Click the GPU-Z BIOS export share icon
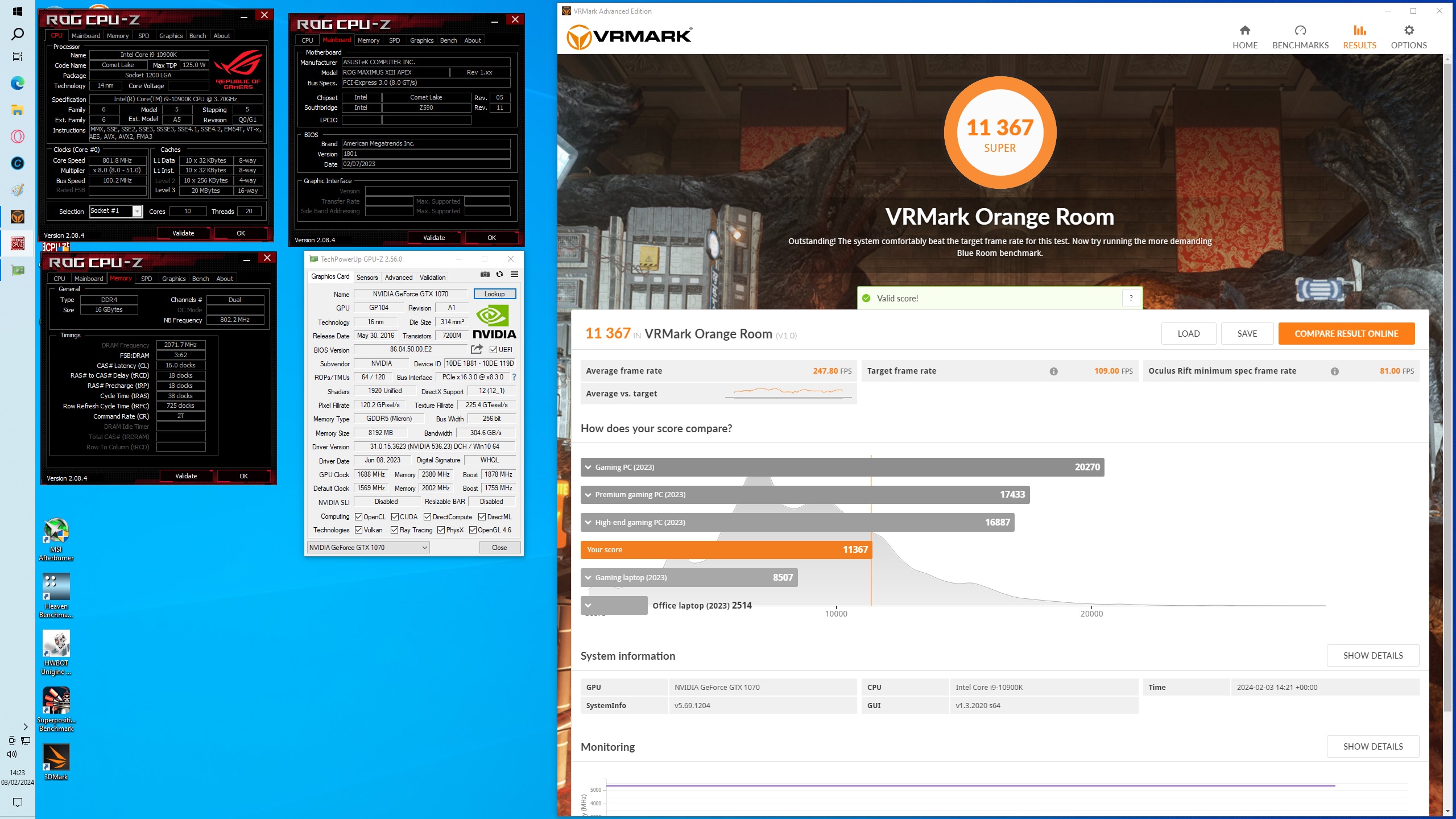Image resolution: width=1456 pixels, height=819 pixels. pyautogui.click(x=477, y=349)
